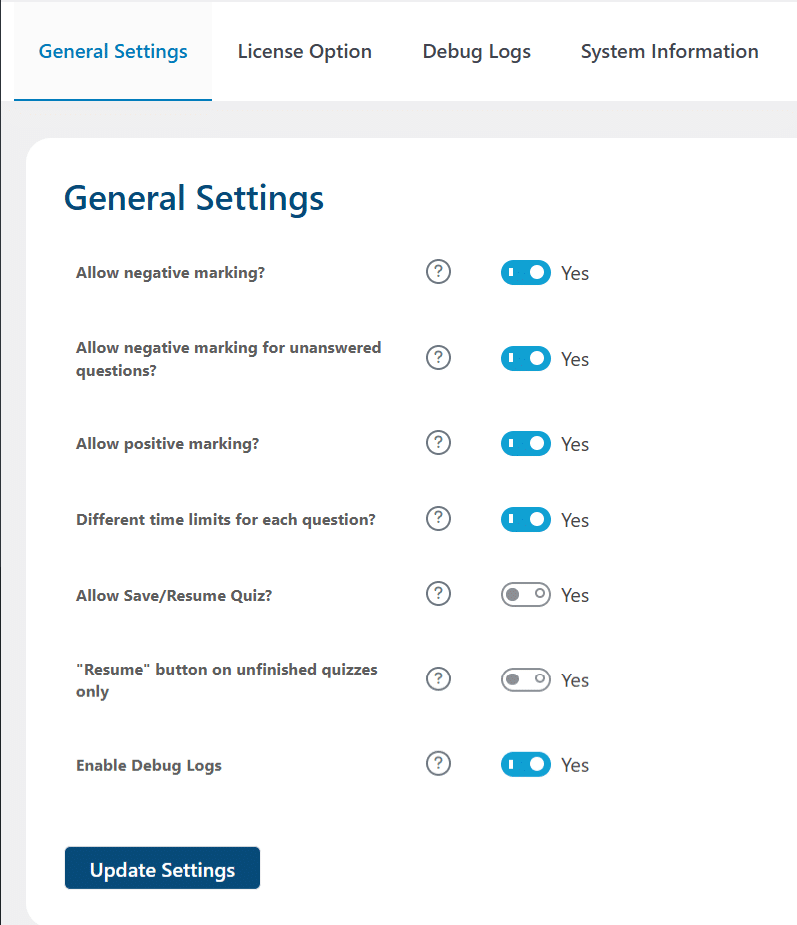This screenshot has width=797, height=925.
Task: Select the General Settings tab
Action: tap(113, 51)
